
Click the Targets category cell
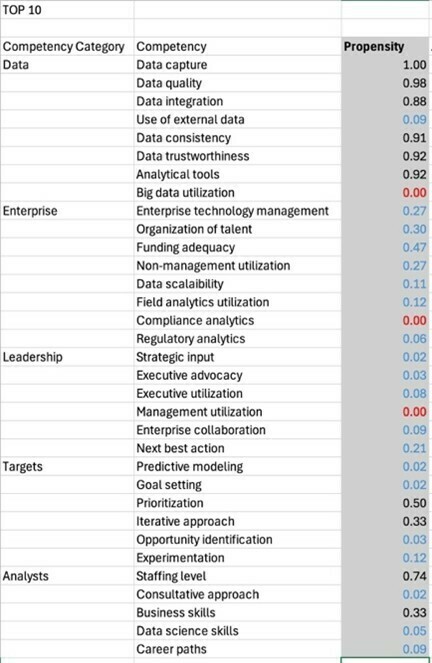tap(67, 466)
